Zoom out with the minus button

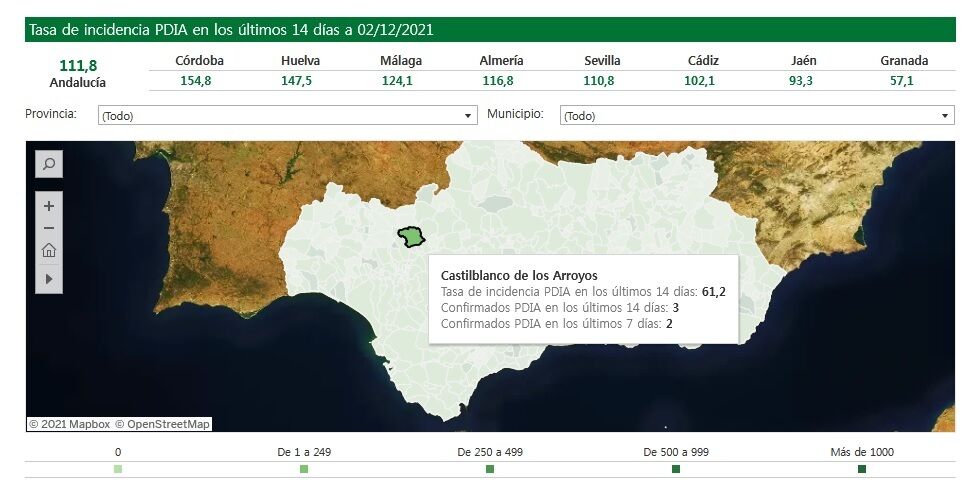point(49,228)
